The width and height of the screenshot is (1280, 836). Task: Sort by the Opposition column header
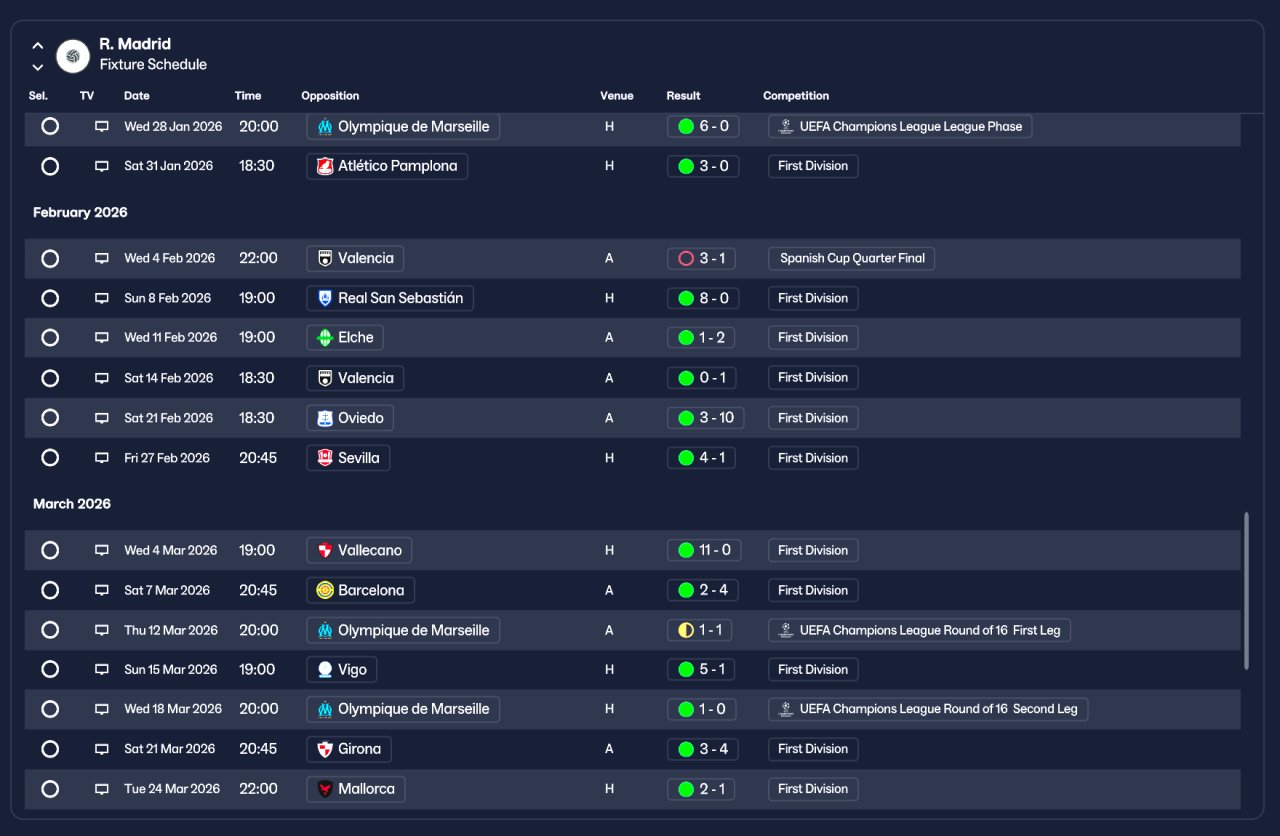coord(330,96)
